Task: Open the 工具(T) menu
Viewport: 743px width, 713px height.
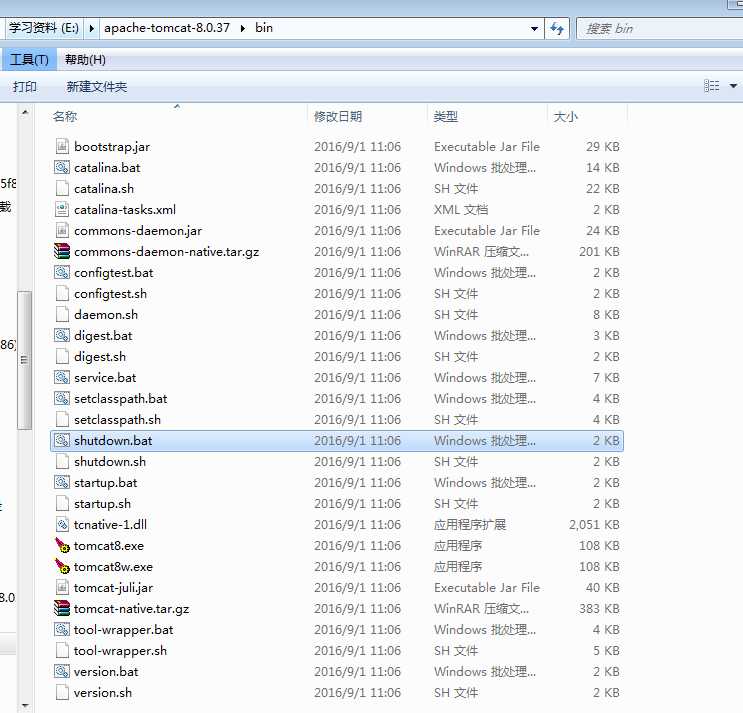Action: 29,60
